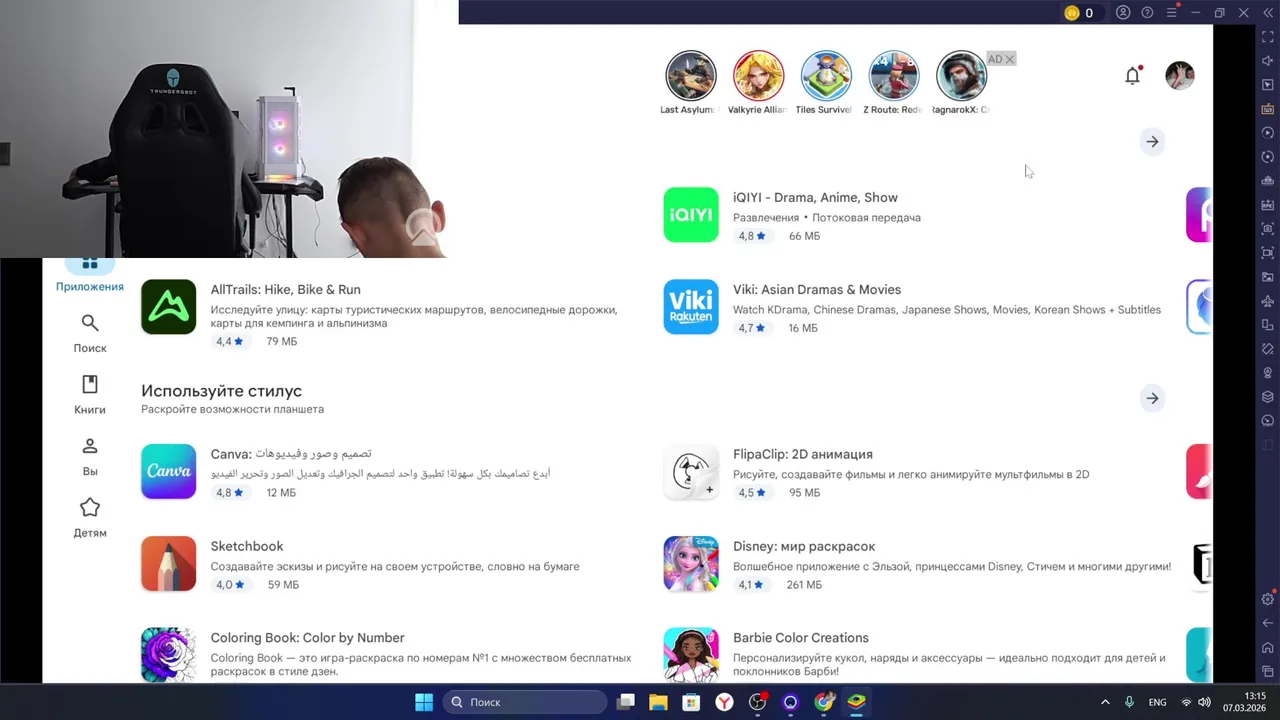Switch to the Приложения tab
The image size is (1280, 720).
click(90, 275)
